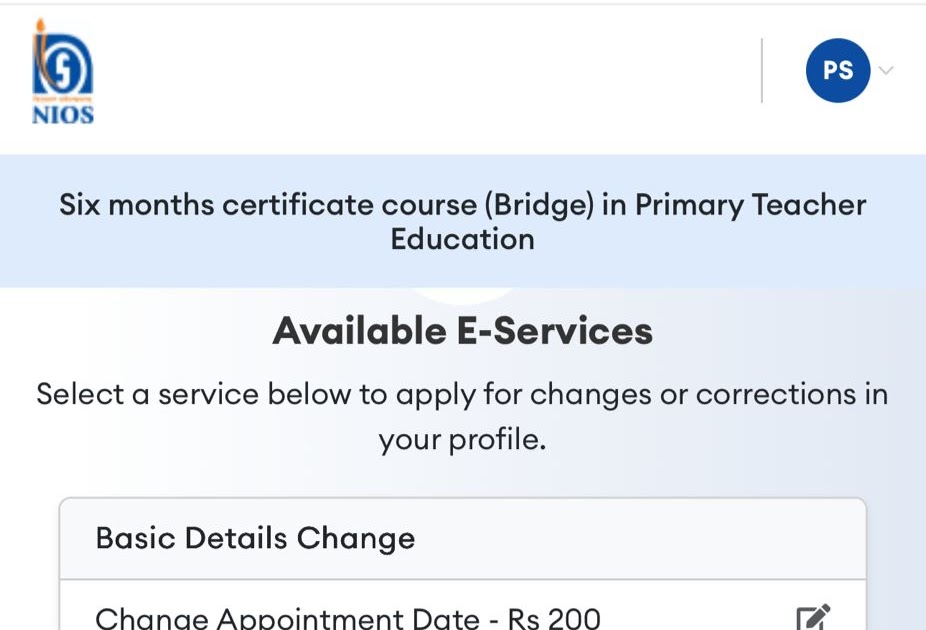Image resolution: width=926 pixels, height=630 pixels.
Task: Expand the user account dropdown chevron
Action: pyautogui.click(x=885, y=70)
